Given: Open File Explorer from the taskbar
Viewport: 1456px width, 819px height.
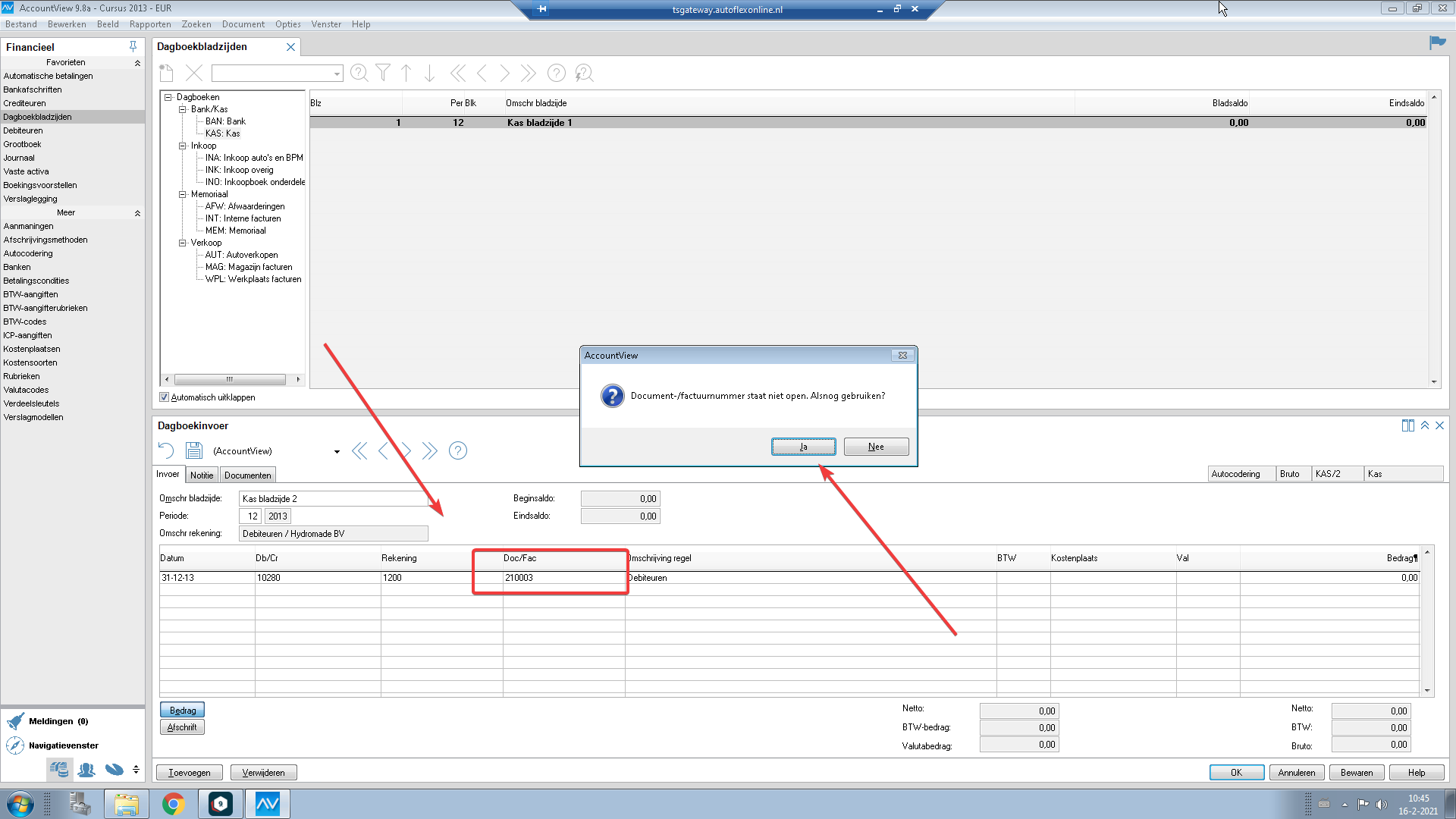Looking at the screenshot, I should [x=127, y=804].
